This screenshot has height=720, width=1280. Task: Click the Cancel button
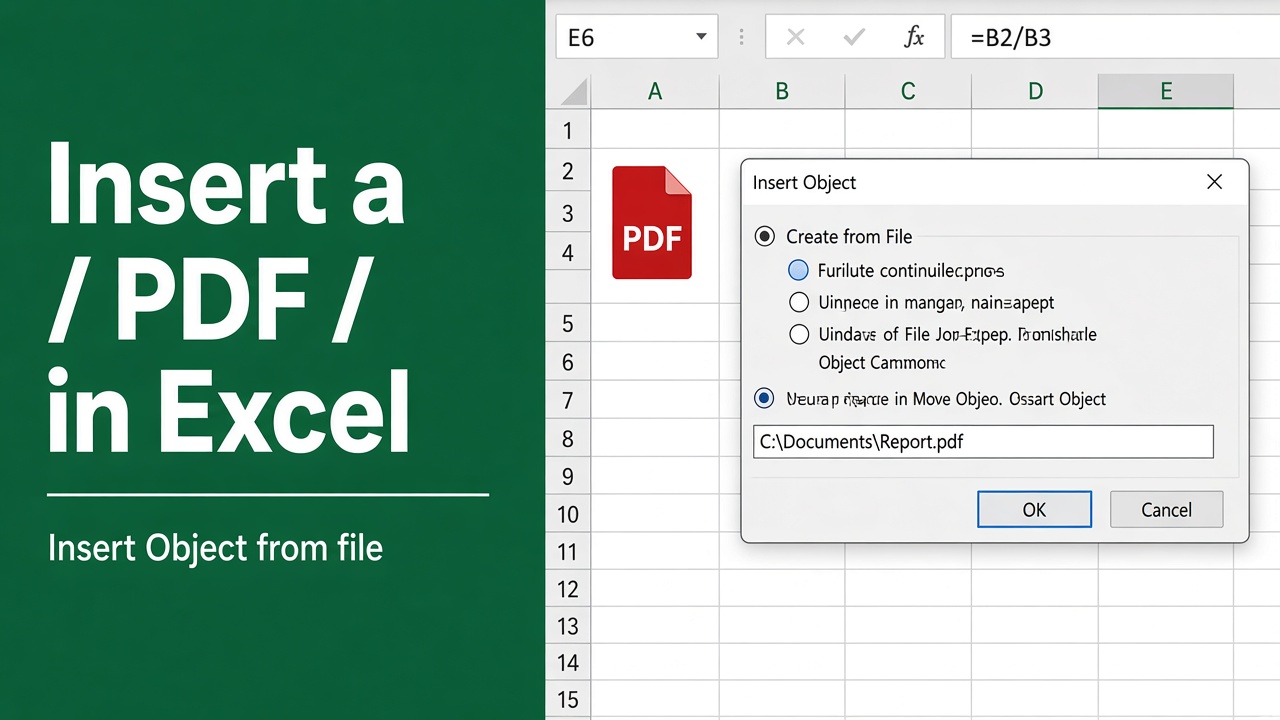(1166, 509)
